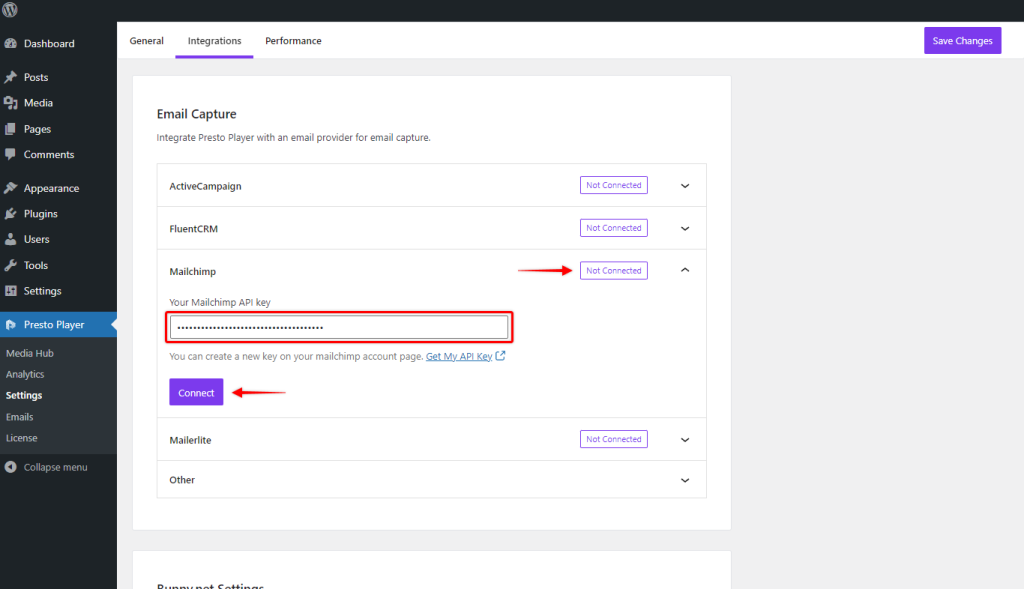Click inside the Mailchimp API key field
Image resolution: width=1024 pixels, height=589 pixels.
click(x=339, y=327)
